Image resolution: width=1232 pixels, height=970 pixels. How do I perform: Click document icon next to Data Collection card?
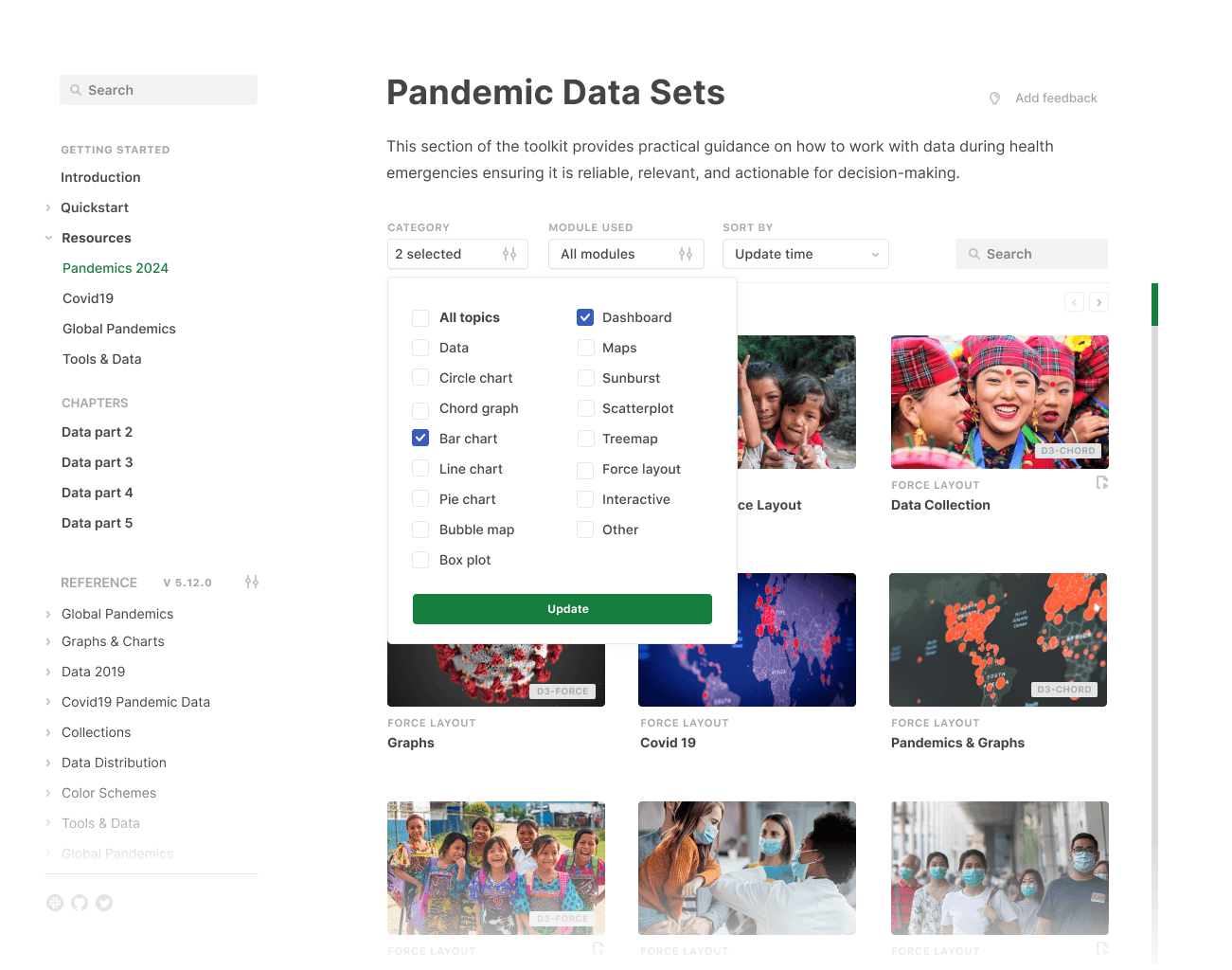pos(1102,483)
